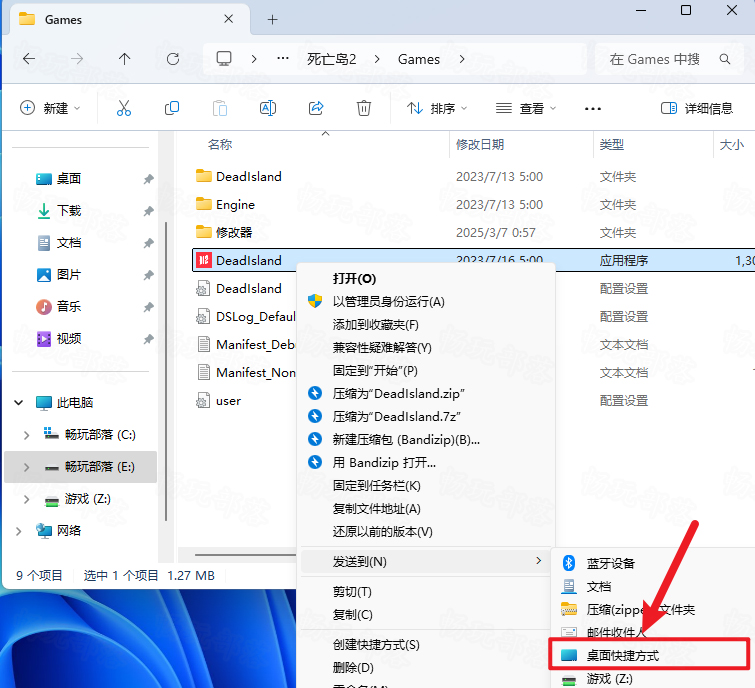This screenshot has width=755, height=688.
Task: Click the Paste clipboard icon
Action: (x=220, y=108)
